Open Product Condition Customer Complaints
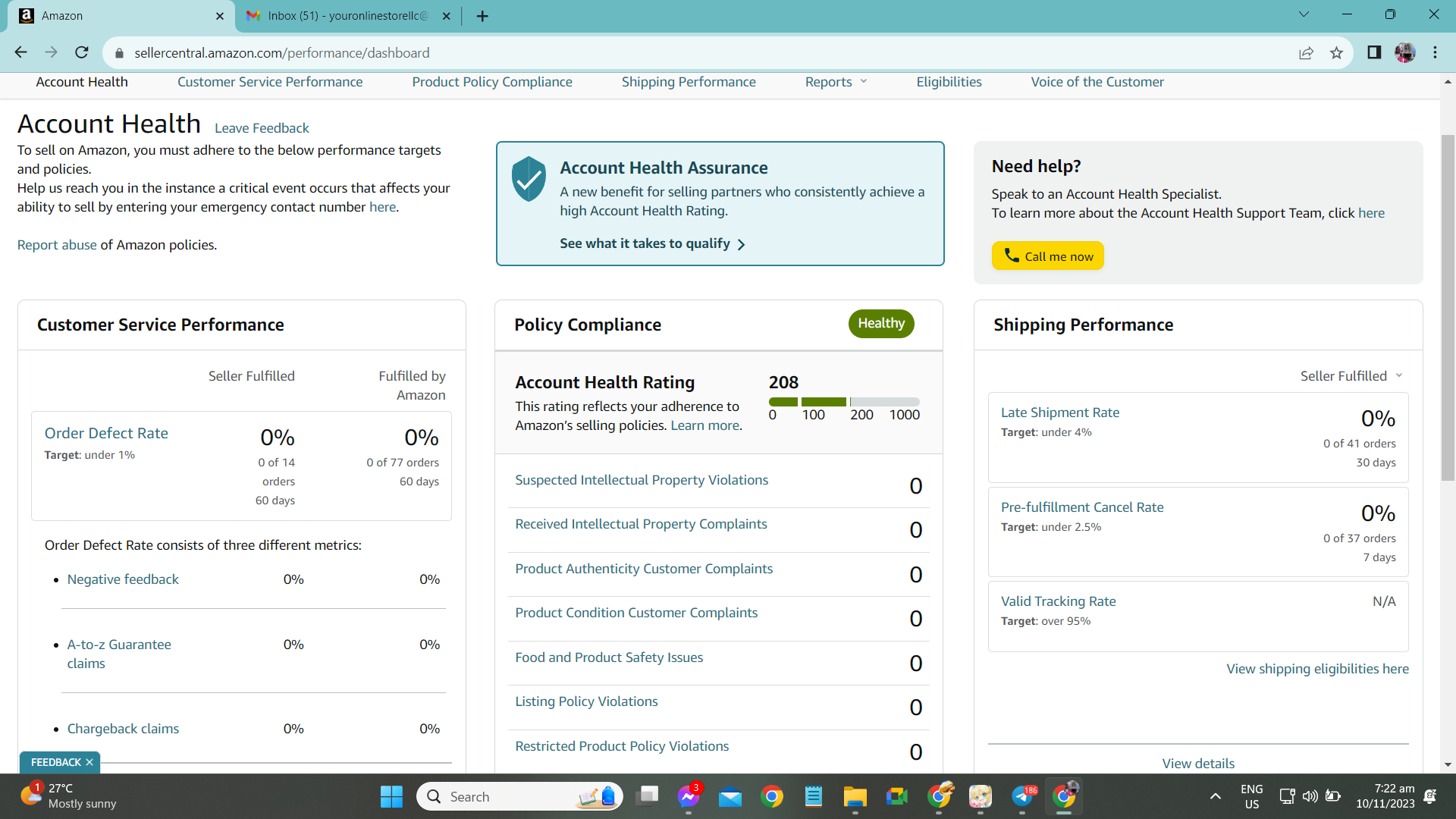The image size is (1456, 819). pyautogui.click(x=636, y=613)
